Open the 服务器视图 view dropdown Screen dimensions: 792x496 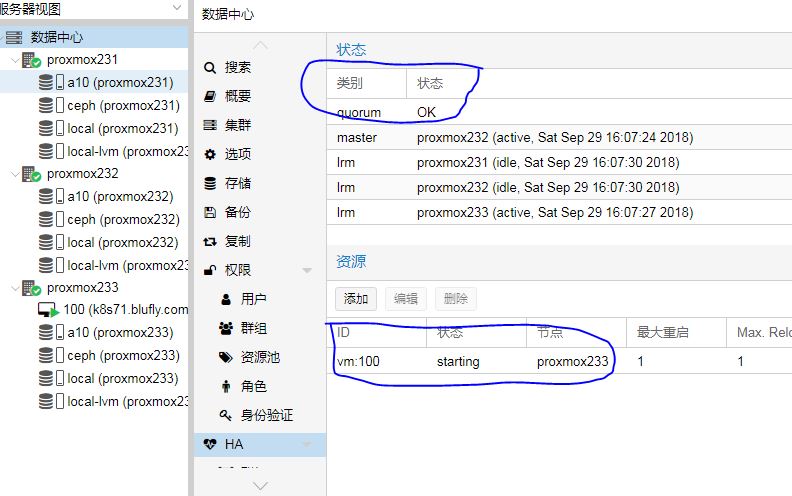(177, 8)
